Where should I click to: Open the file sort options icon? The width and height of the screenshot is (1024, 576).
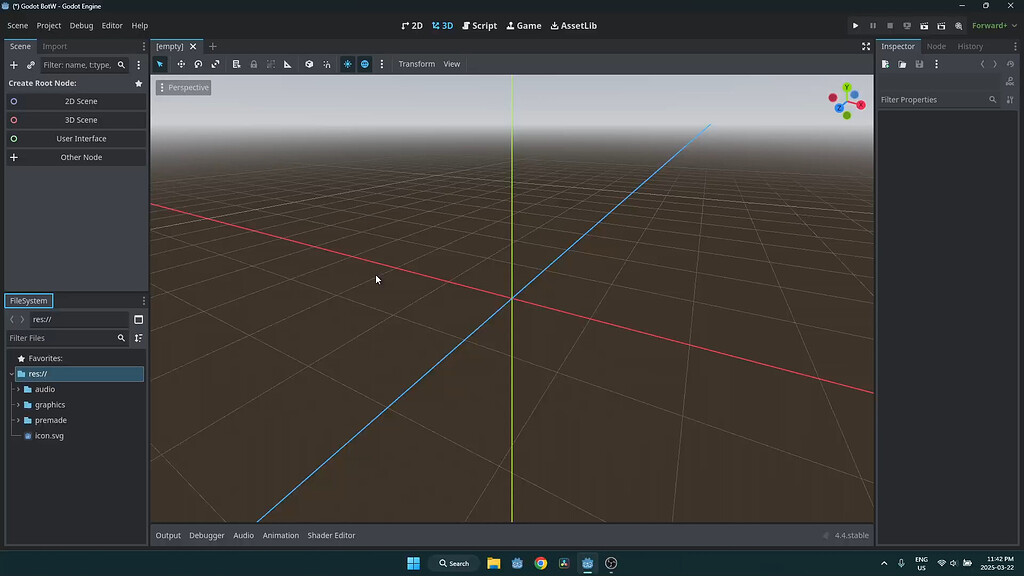click(x=138, y=338)
